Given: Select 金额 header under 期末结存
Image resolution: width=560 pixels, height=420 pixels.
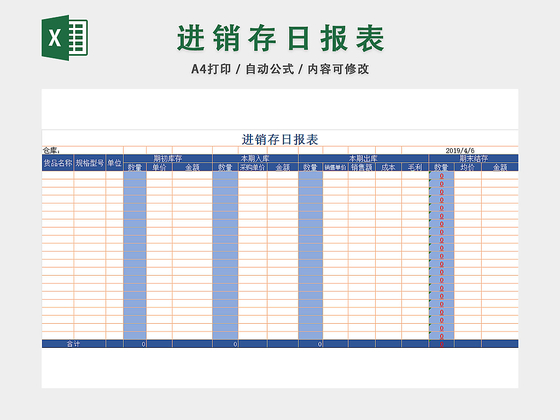Looking at the screenshot, I should pos(500,167).
